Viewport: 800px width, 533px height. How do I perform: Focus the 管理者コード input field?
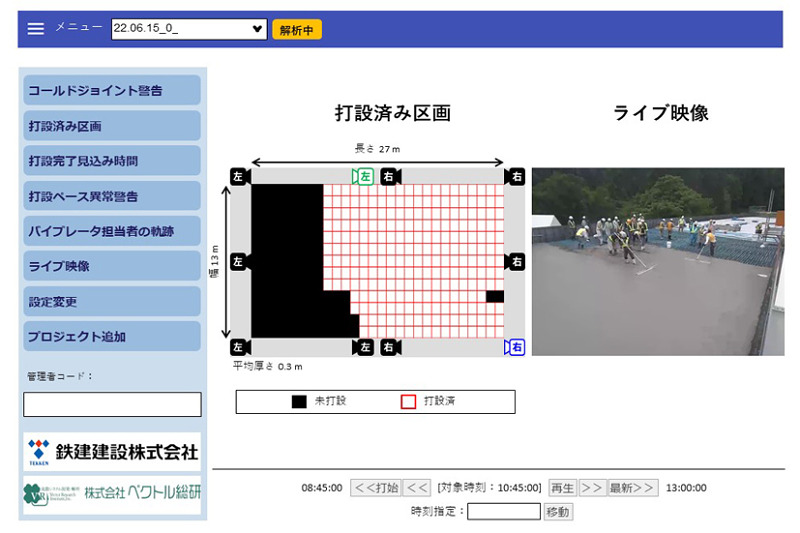pos(112,404)
